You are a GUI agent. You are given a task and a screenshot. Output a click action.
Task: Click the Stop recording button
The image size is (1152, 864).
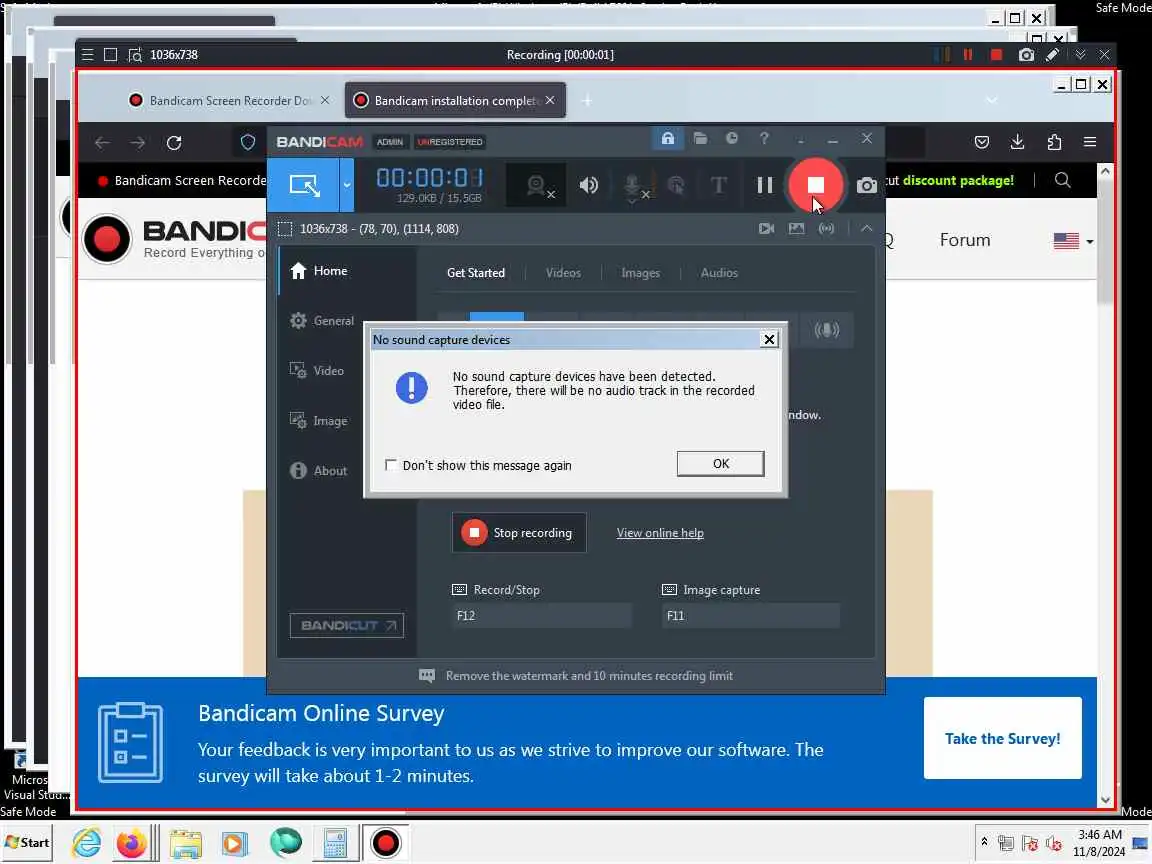pos(519,533)
